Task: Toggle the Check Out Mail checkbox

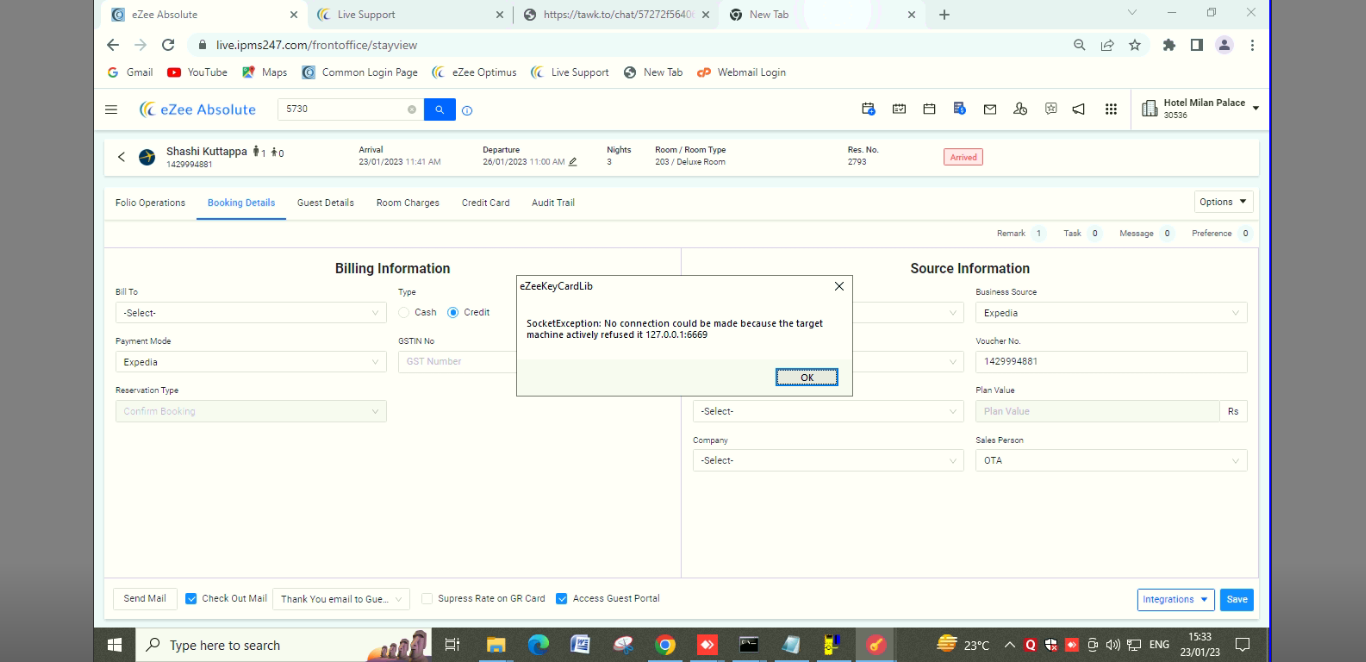Action: pos(191,599)
